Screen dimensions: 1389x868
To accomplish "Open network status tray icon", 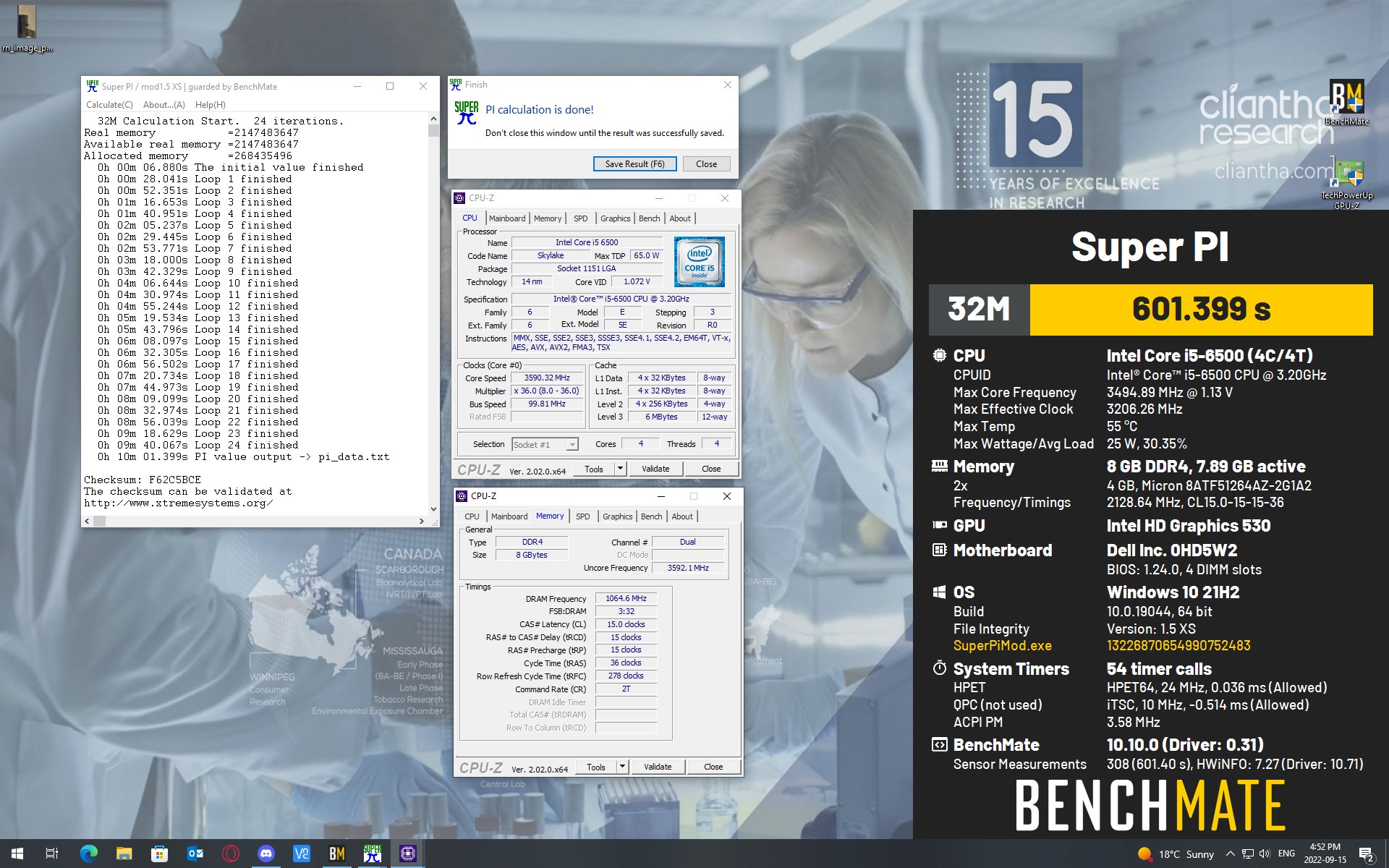I will pos(1248,854).
